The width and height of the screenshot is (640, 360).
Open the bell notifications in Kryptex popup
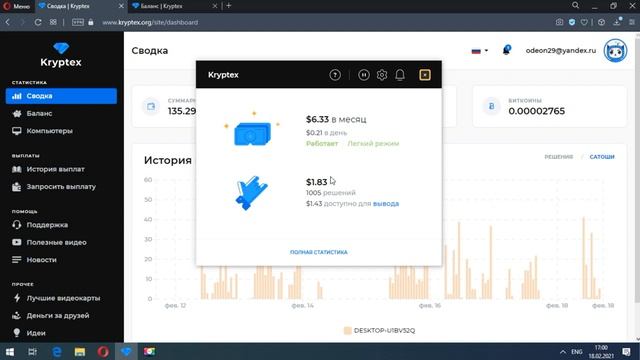[400, 75]
